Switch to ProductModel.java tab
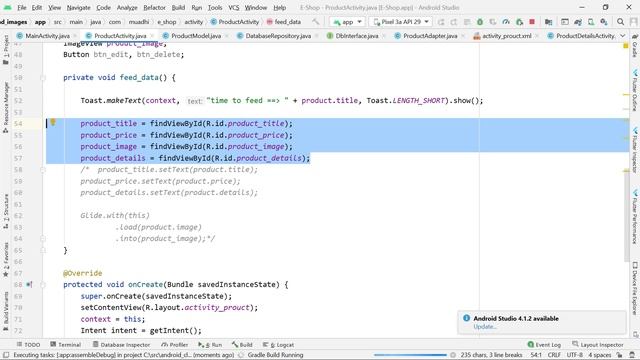This screenshot has width=640, height=360. 196,36
